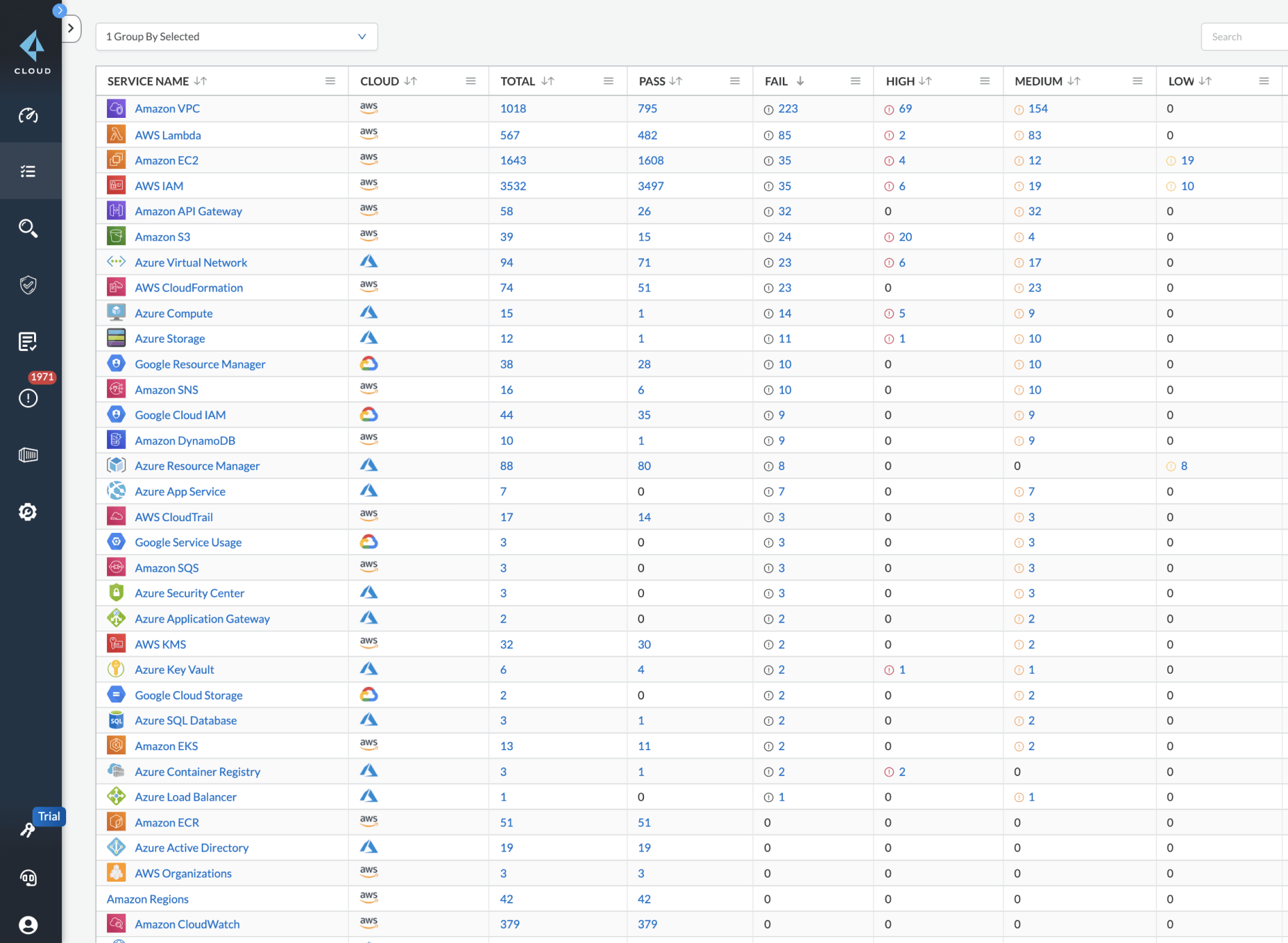1288x943 pixels.
Task: Click the headset support icon in sidebar
Action: point(28,878)
